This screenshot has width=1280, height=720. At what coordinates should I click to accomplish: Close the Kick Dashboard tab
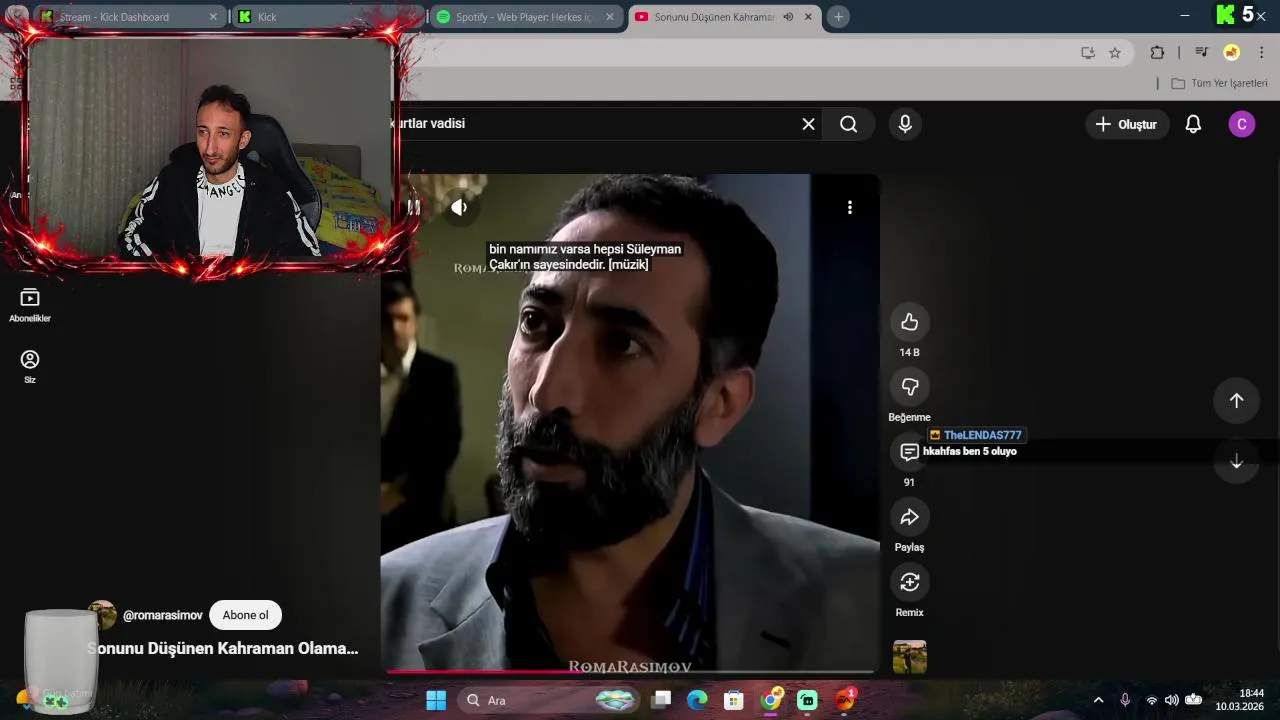click(213, 17)
